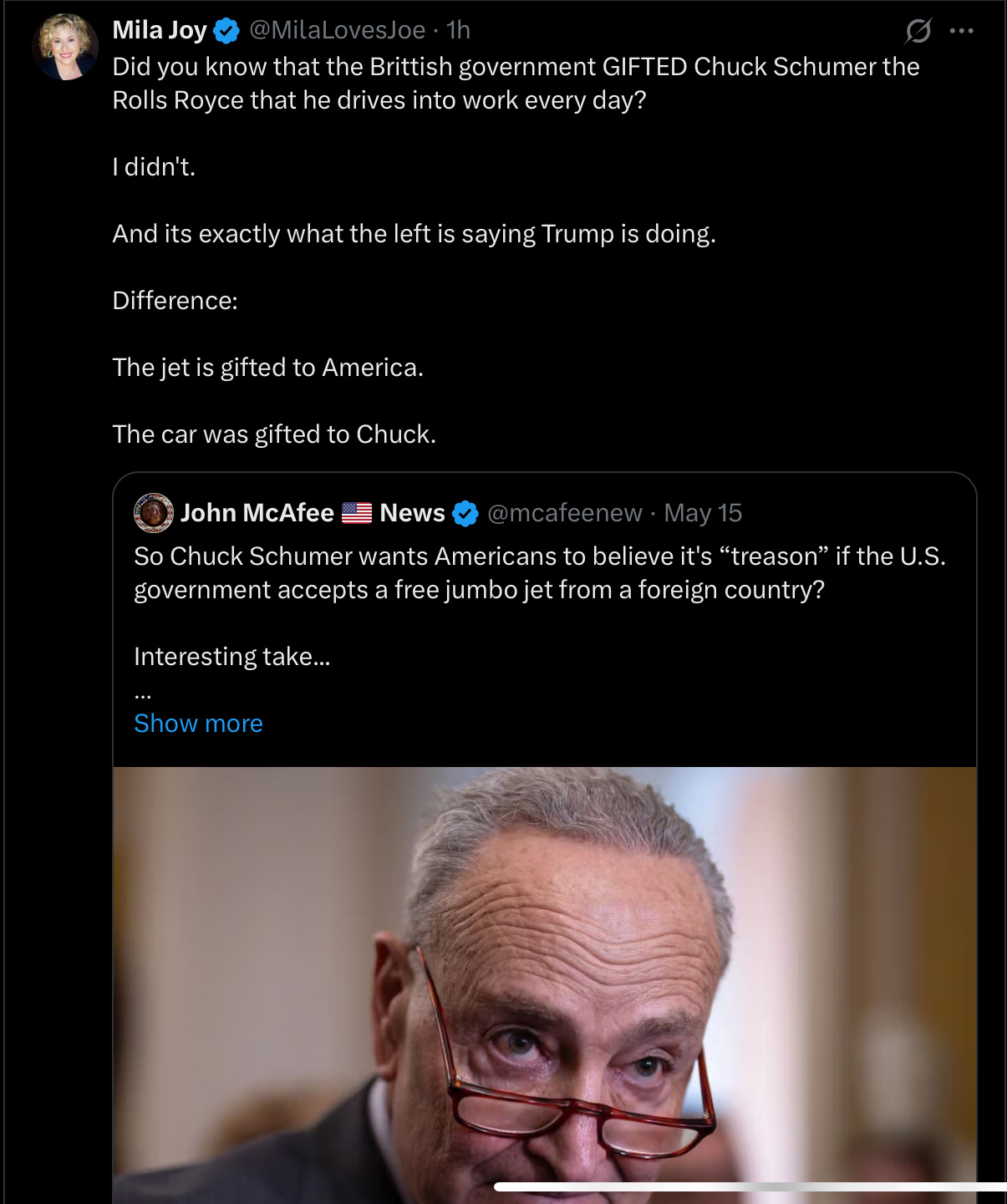Tap the Grok explain-post icon

point(918,31)
